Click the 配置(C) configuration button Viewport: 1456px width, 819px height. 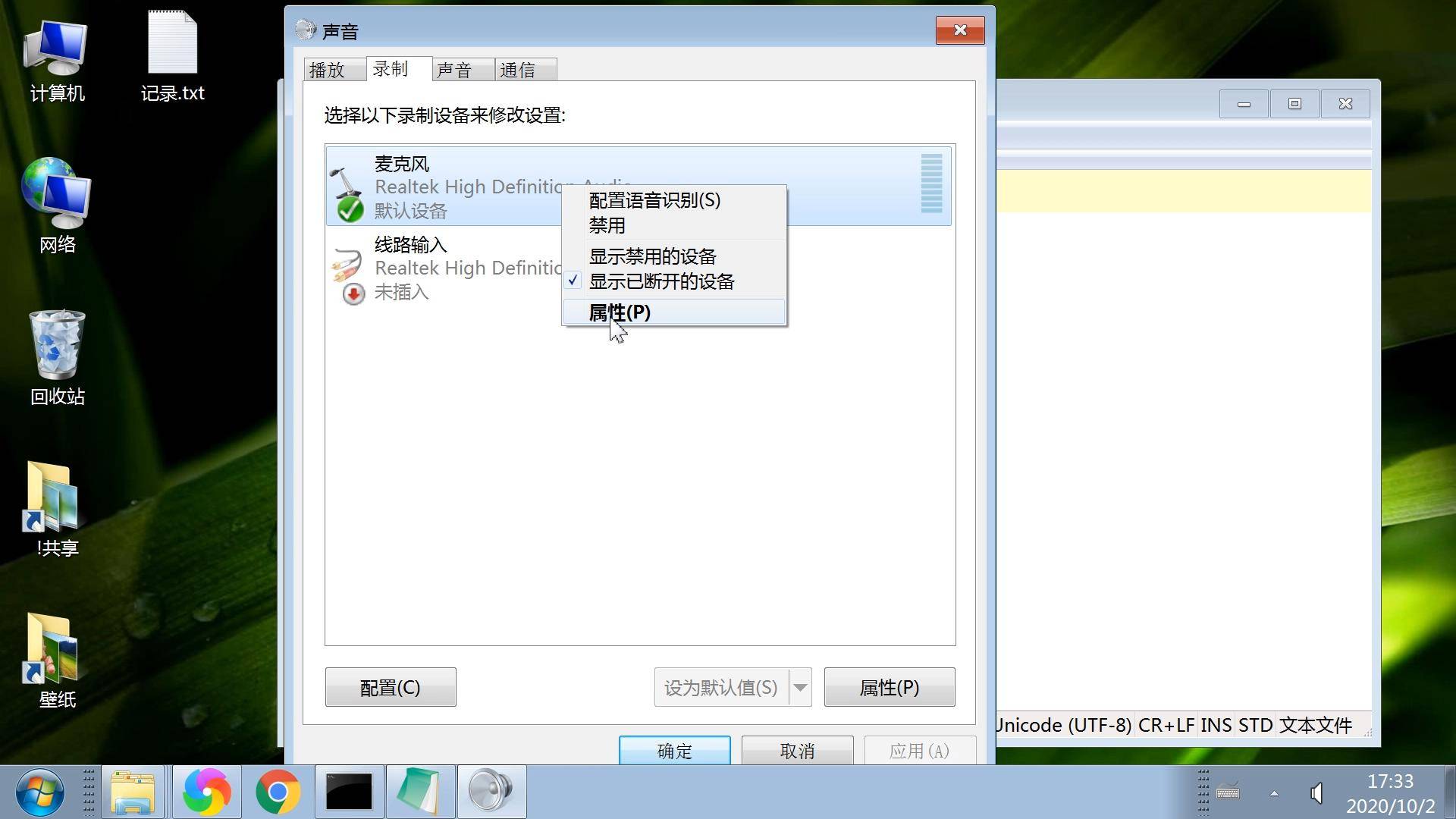pyautogui.click(x=390, y=687)
